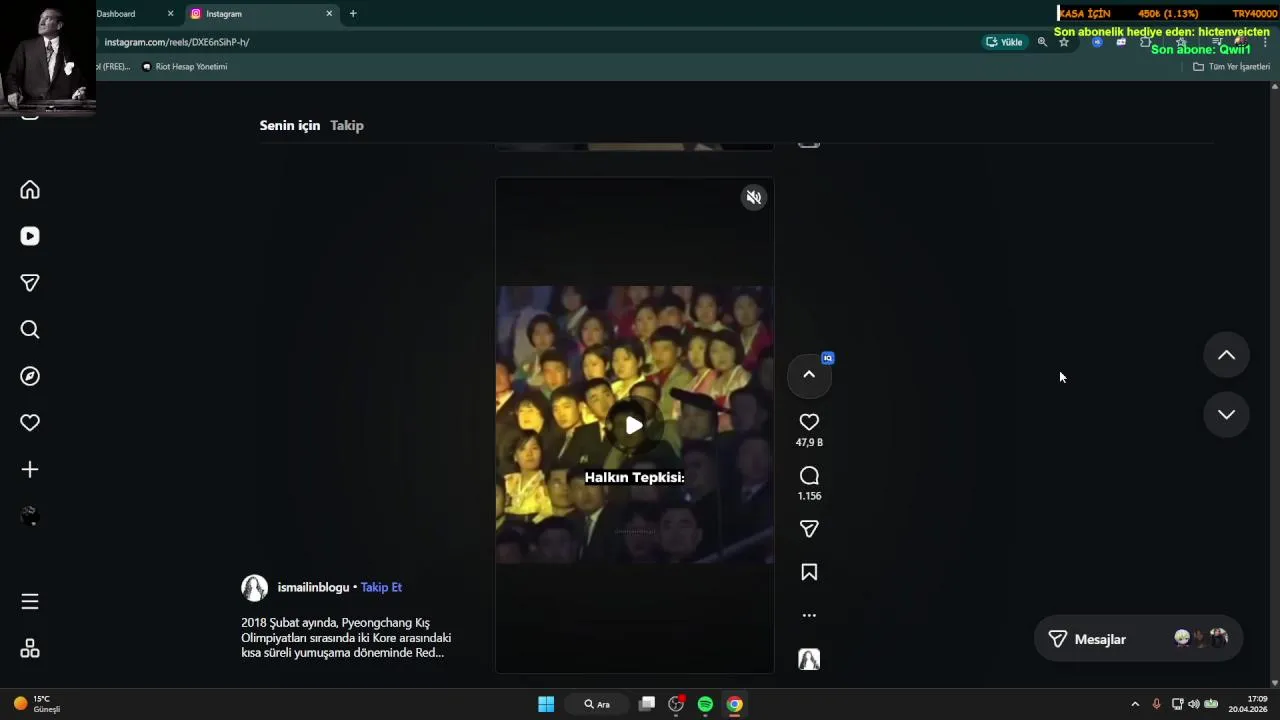This screenshot has width=1280, height=720.
Task: Open the hamburger More menu in sidebar
Action: click(30, 601)
